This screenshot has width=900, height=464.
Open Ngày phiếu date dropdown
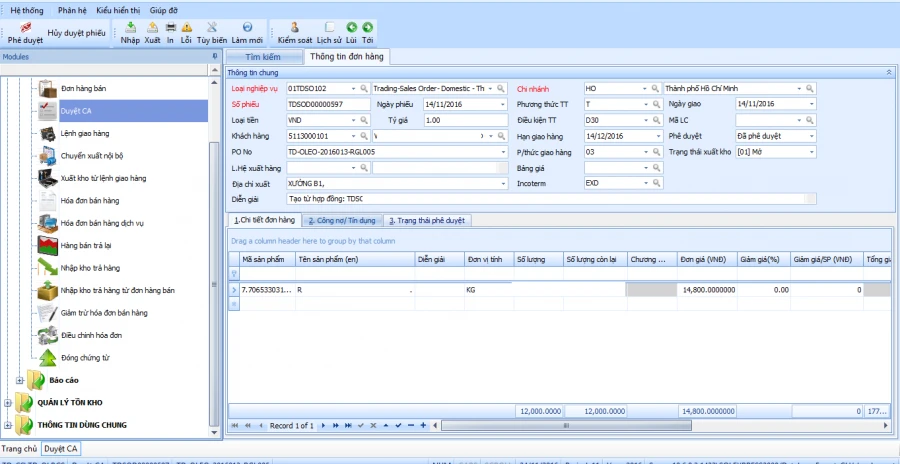(x=503, y=105)
